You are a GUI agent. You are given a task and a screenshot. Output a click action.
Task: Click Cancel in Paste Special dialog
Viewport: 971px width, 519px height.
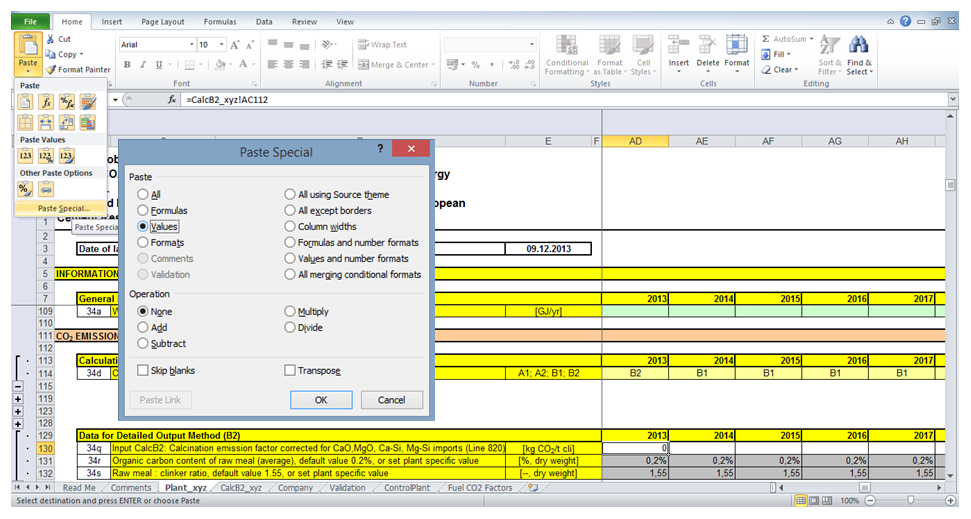coord(391,400)
